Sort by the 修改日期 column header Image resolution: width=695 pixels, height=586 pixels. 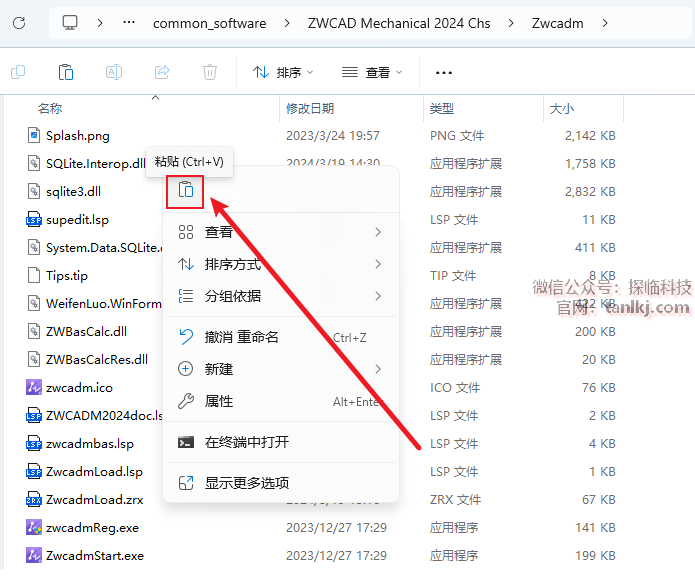click(310, 108)
